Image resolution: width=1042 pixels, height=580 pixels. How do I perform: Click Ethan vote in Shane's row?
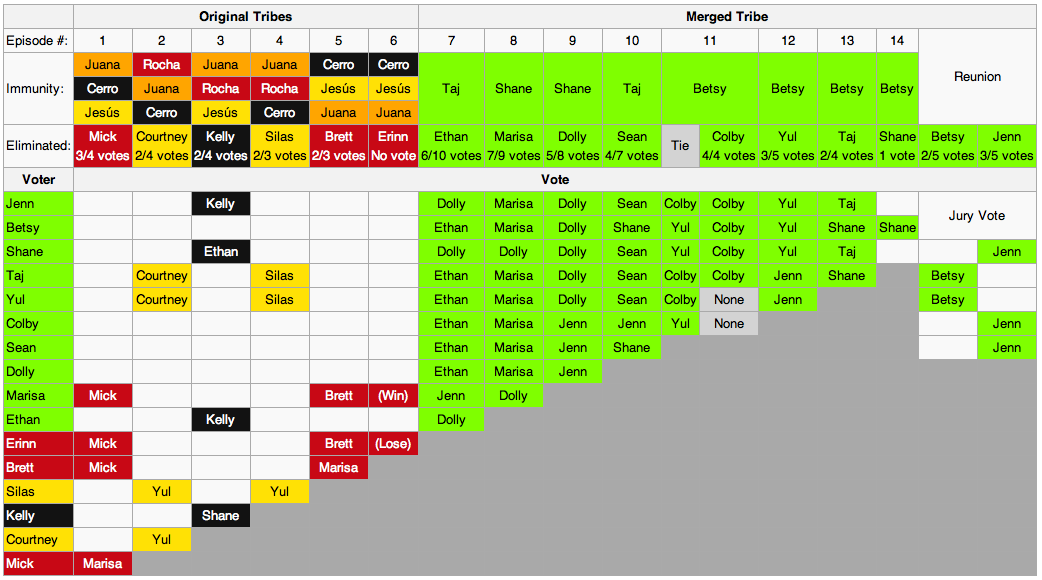pos(221,252)
